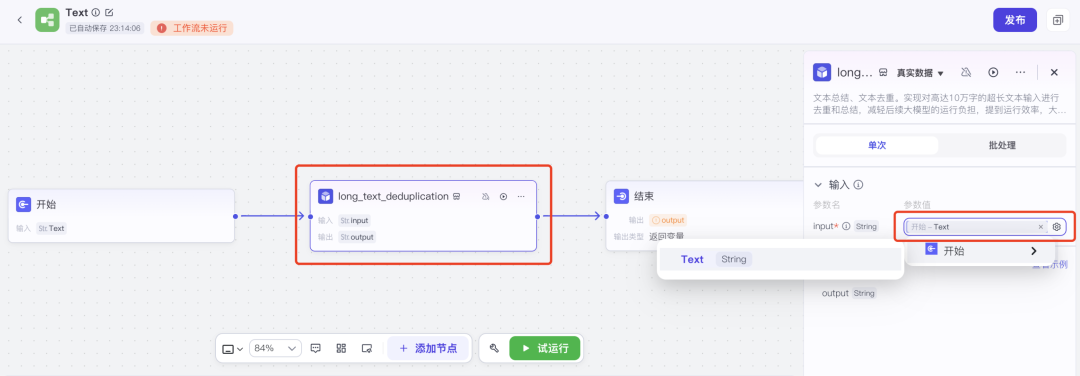Open the gear settings on input value
The height and width of the screenshot is (376, 1080).
tap(1058, 227)
